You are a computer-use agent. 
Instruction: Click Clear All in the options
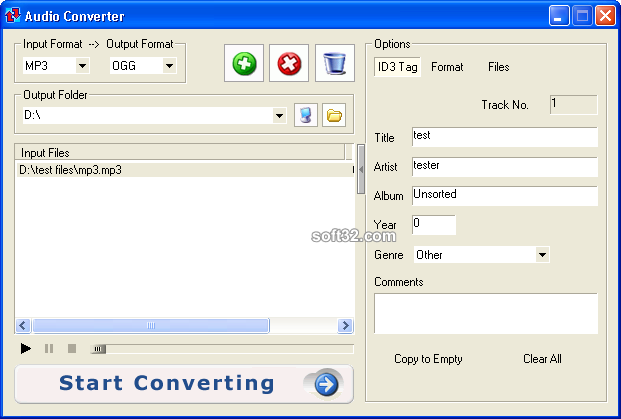(542, 359)
